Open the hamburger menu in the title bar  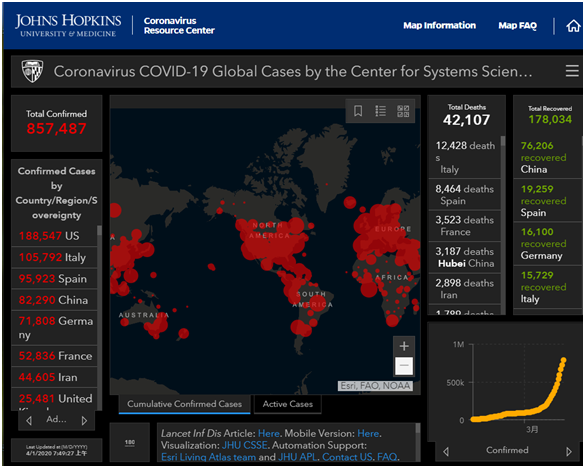(x=572, y=71)
